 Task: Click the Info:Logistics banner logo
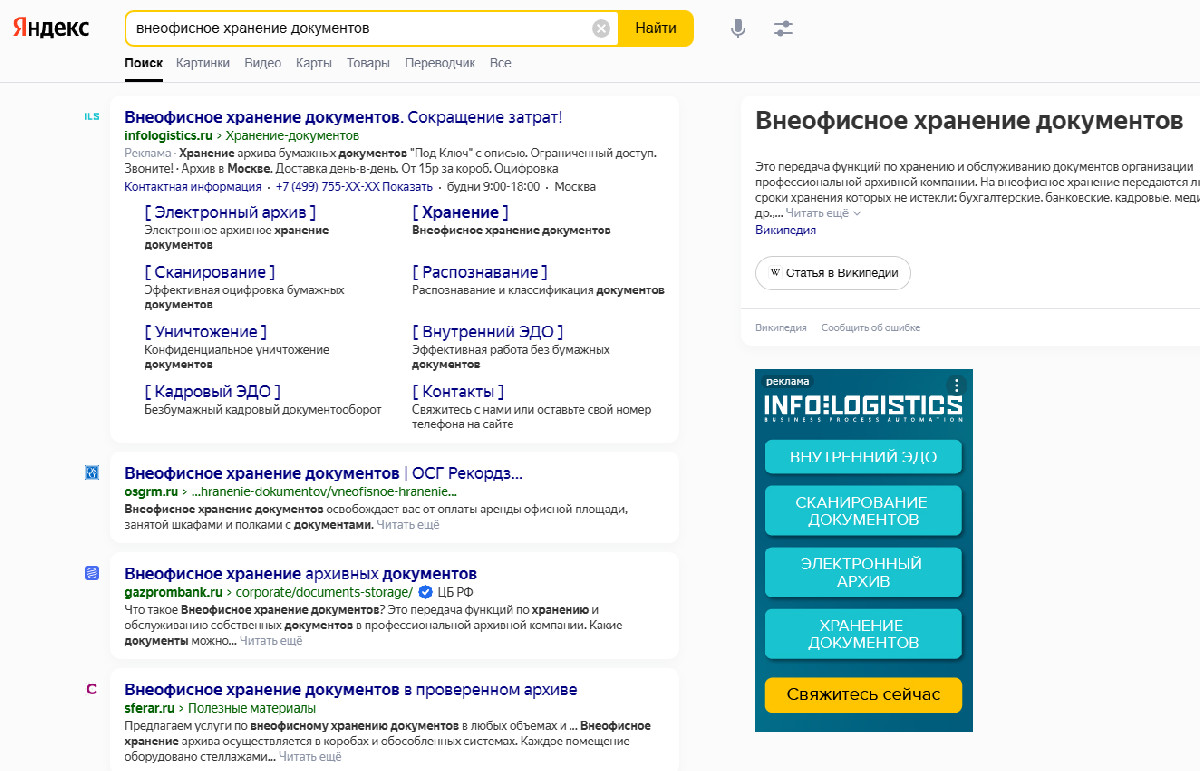863,408
